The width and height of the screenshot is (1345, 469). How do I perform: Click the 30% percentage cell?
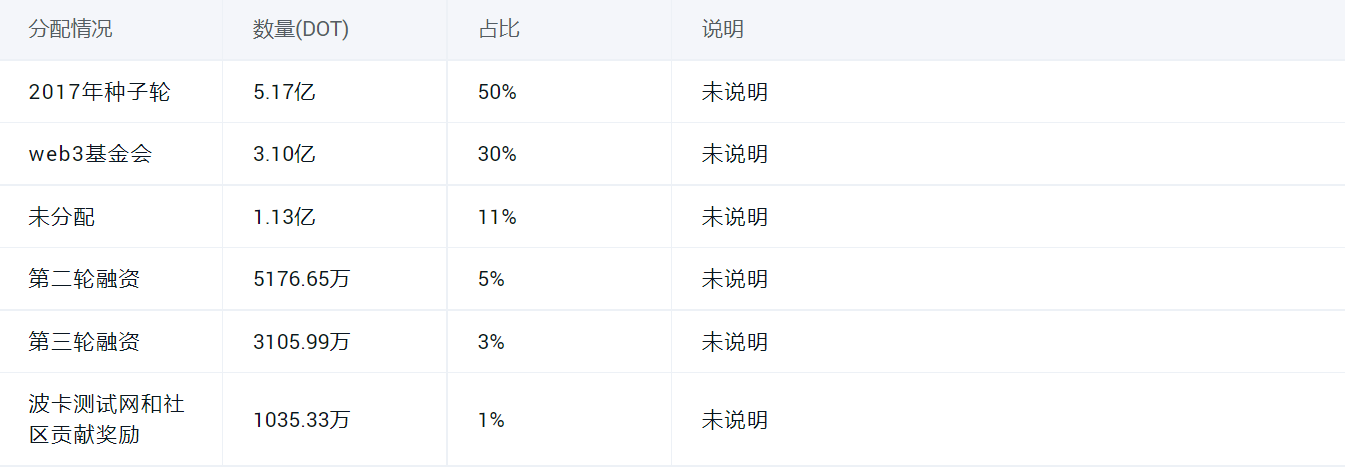[x=497, y=154]
